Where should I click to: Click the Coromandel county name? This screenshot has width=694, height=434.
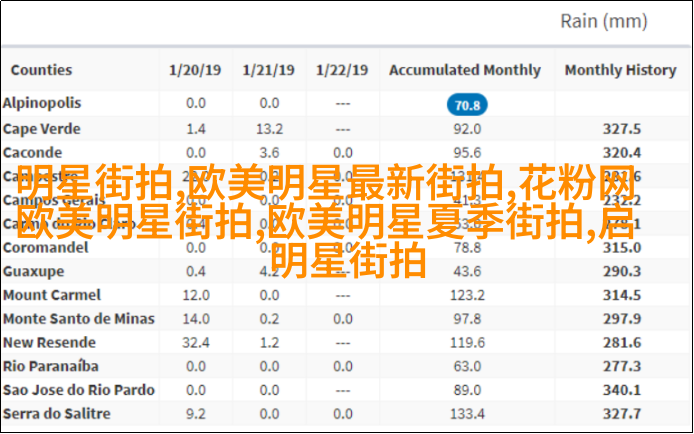pos(44,247)
